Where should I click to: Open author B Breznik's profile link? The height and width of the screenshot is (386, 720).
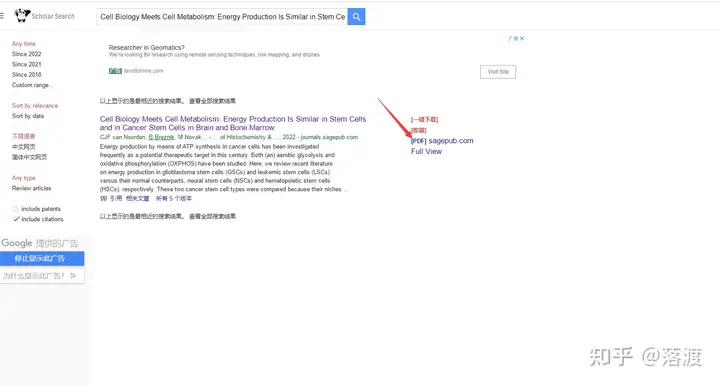[x=162, y=137]
